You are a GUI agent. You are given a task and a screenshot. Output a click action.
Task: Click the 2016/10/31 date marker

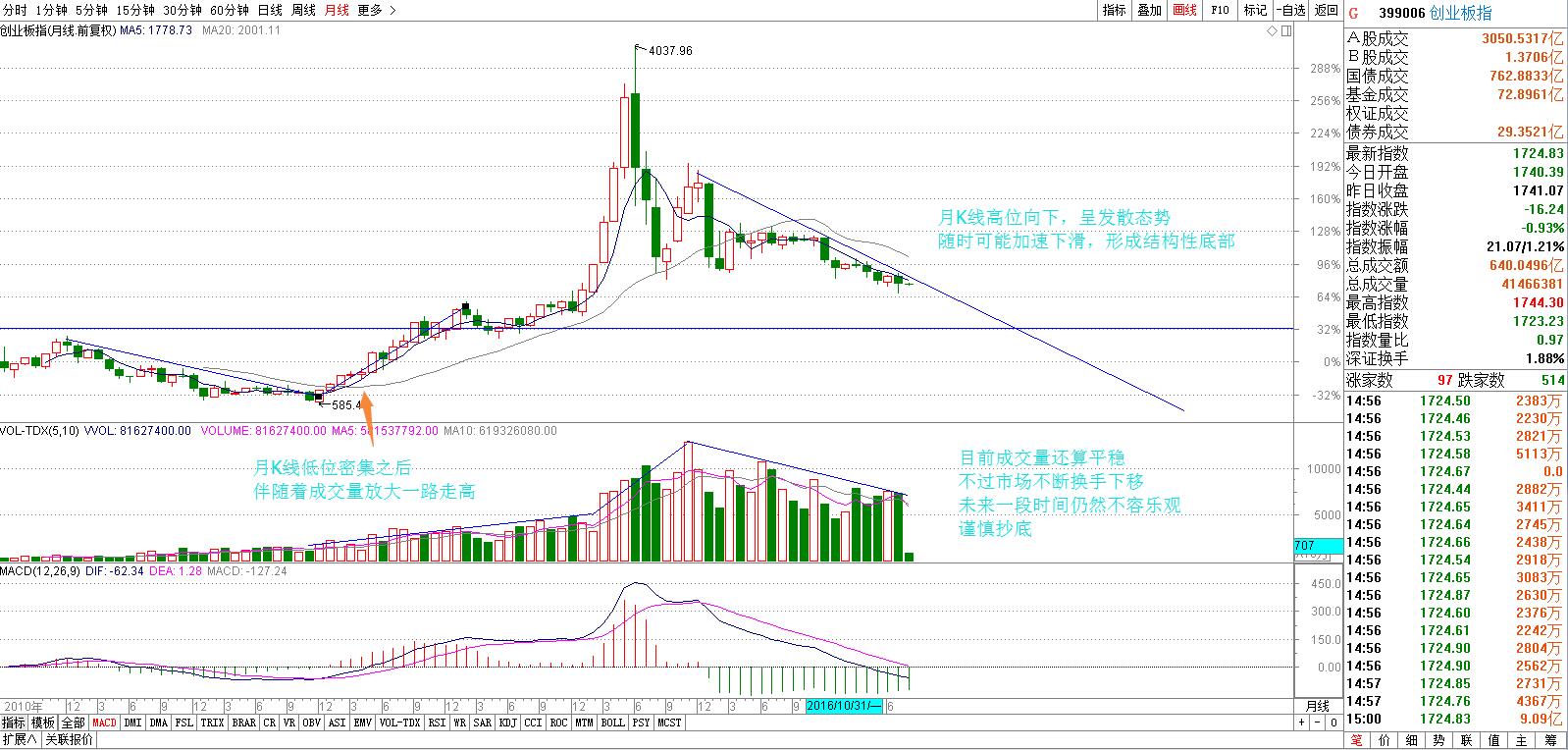tap(845, 706)
